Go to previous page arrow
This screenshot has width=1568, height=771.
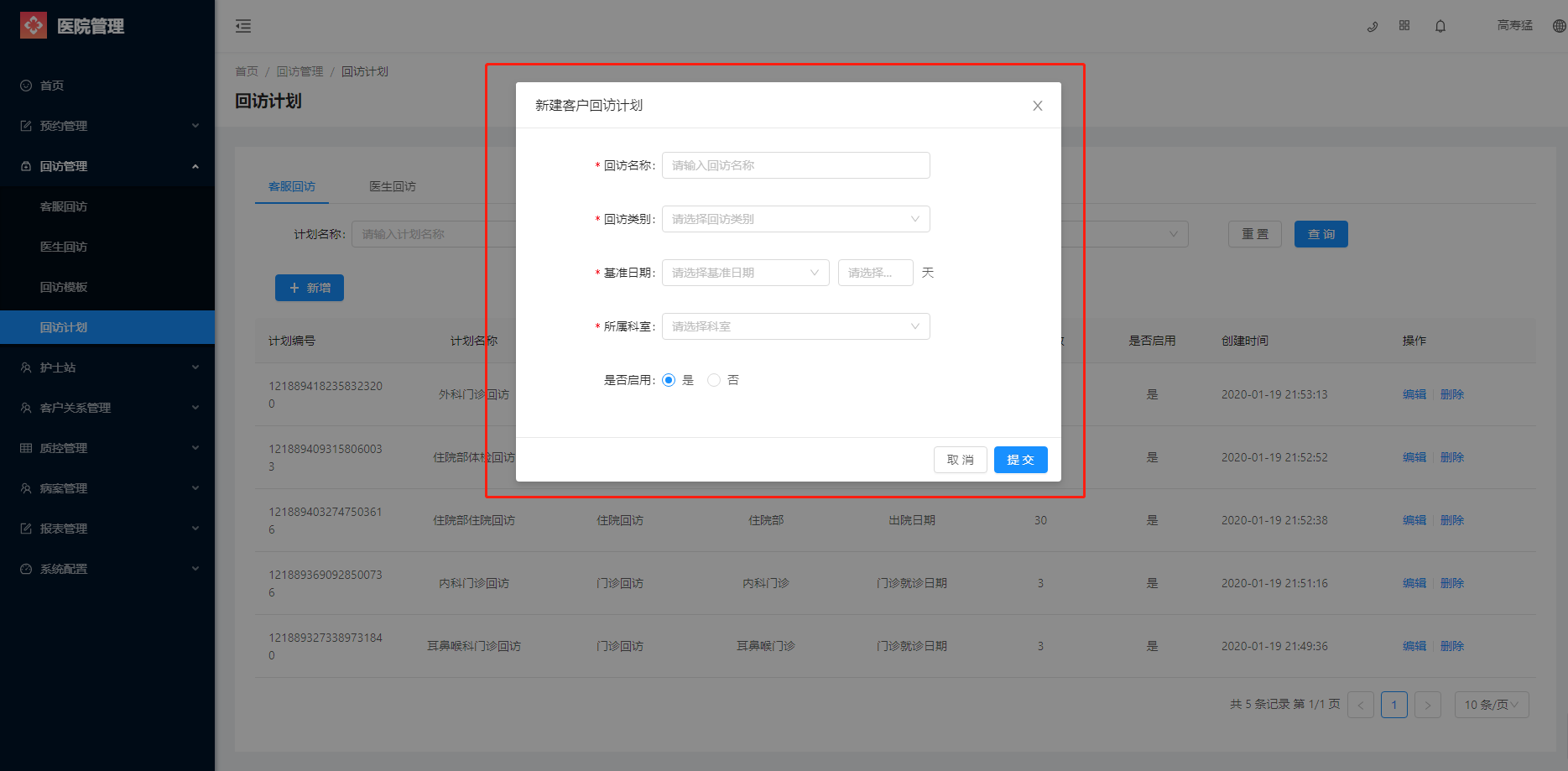point(1361,705)
